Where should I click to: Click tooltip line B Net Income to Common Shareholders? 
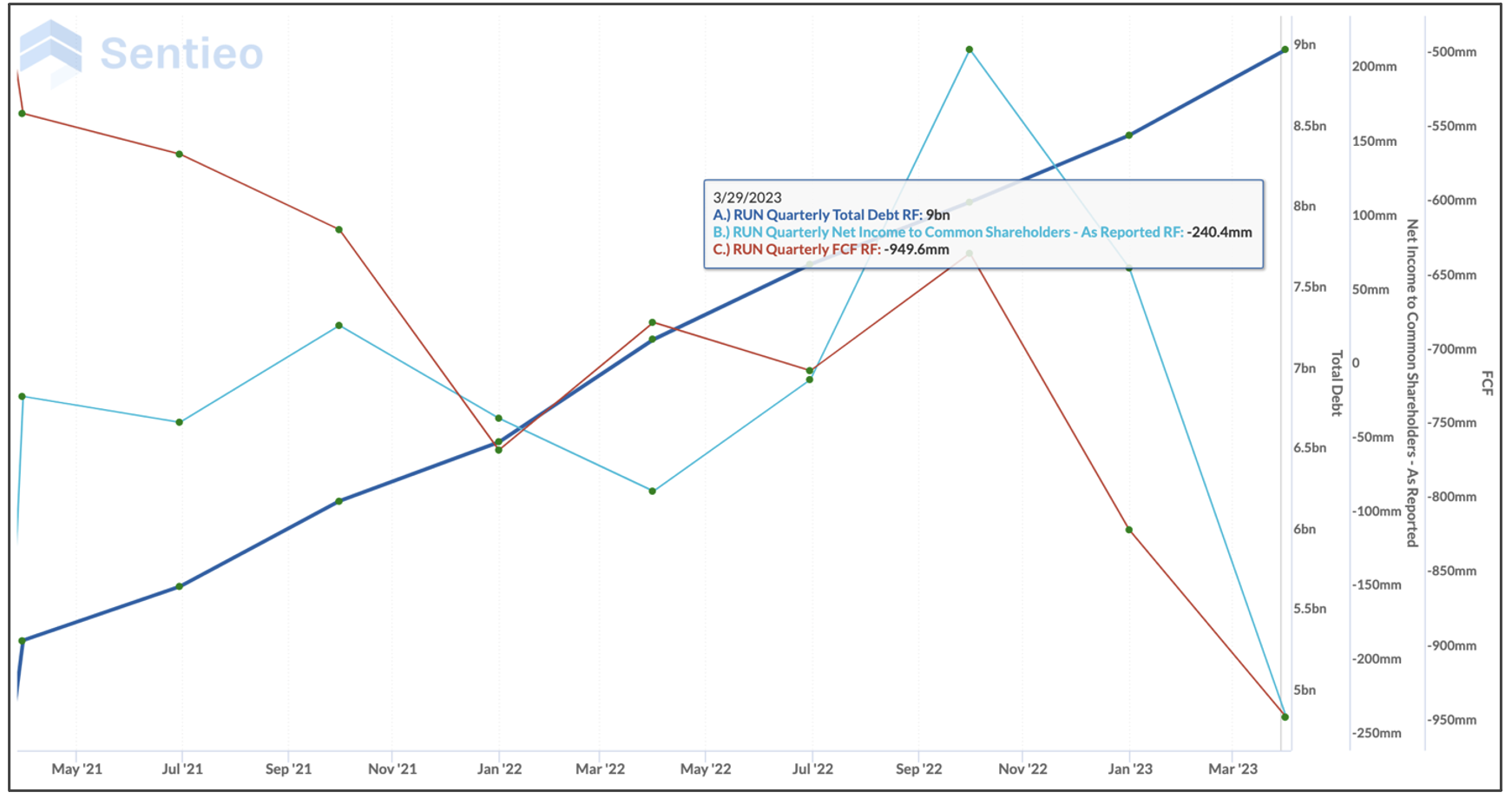[x=983, y=232]
